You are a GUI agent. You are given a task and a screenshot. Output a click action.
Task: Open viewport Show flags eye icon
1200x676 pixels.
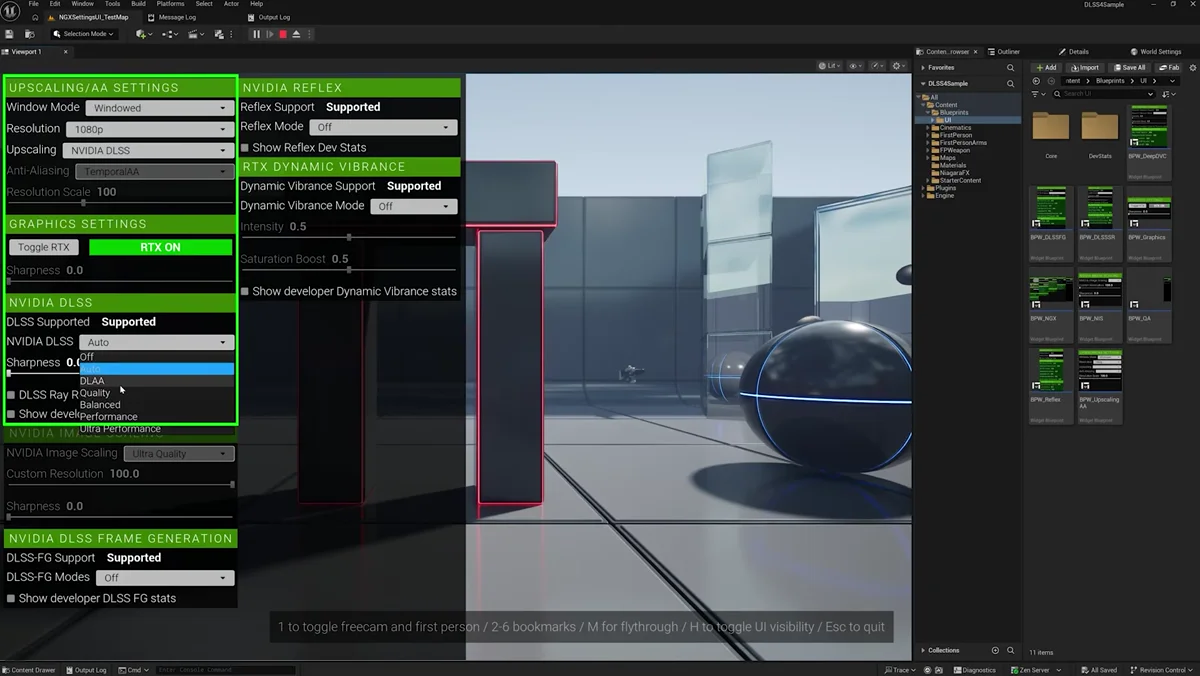click(x=856, y=66)
